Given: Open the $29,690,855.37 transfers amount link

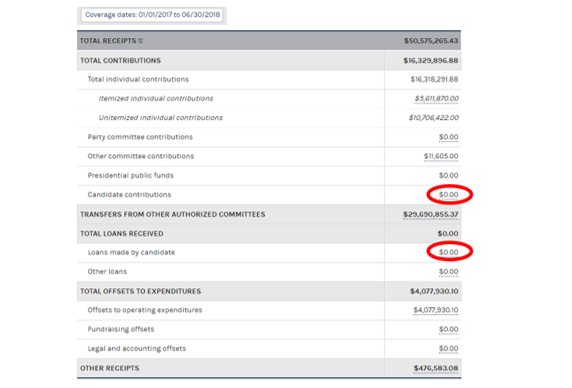Looking at the screenshot, I should (x=430, y=214).
